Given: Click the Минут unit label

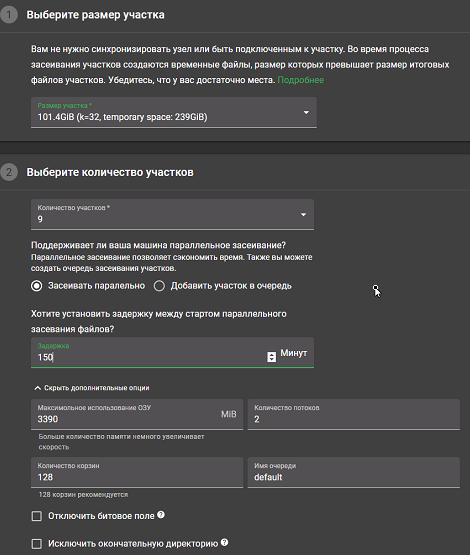Looking at the screenshot, I should point(294,353).
